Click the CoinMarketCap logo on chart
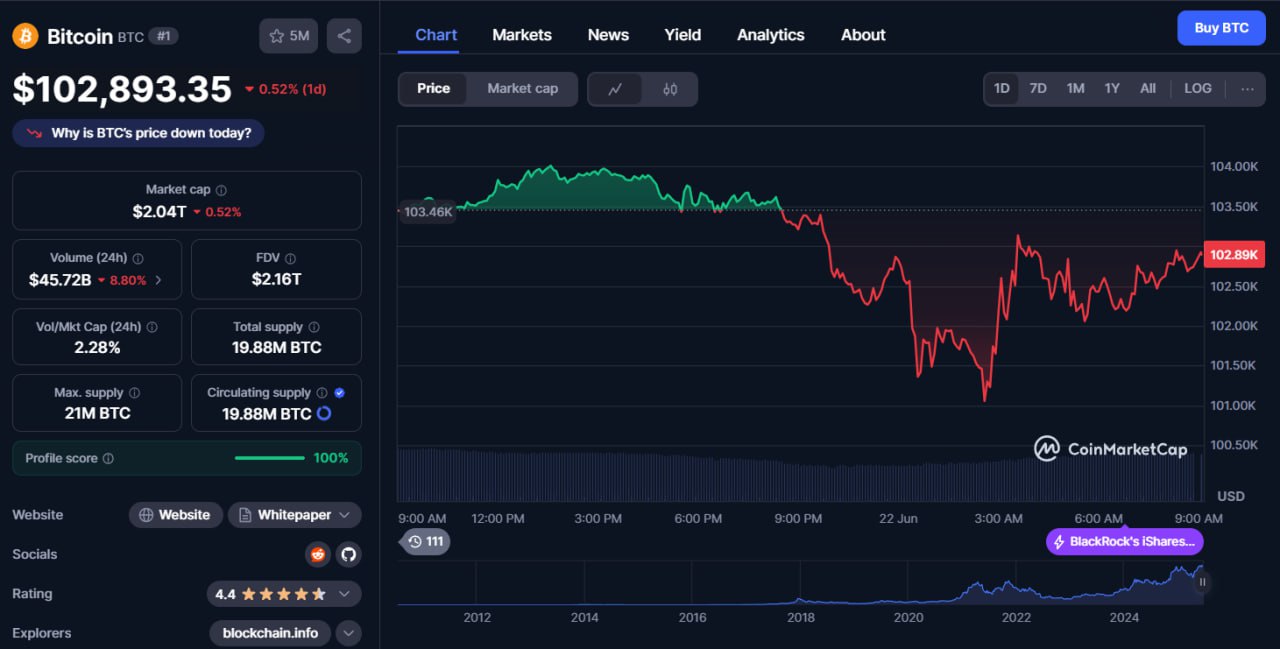The image size is (1280, 649). pos(1111,449)
